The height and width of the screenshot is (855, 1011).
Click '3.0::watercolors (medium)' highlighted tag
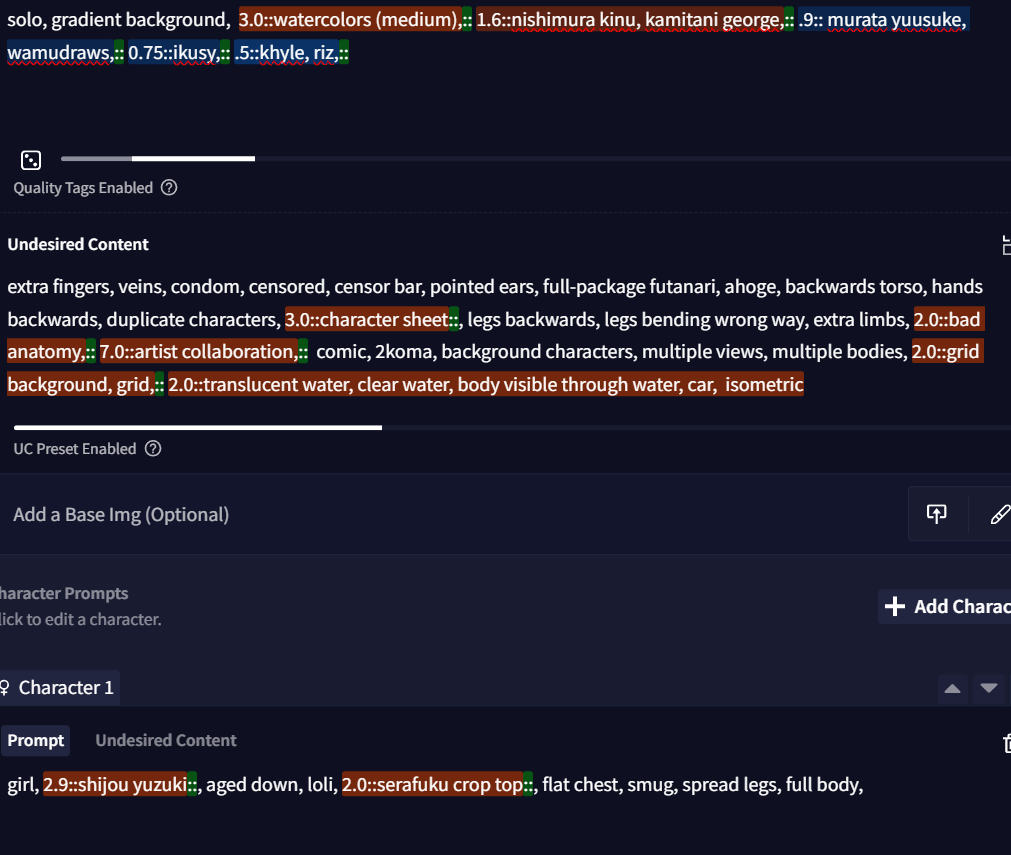tap(350, 20)
